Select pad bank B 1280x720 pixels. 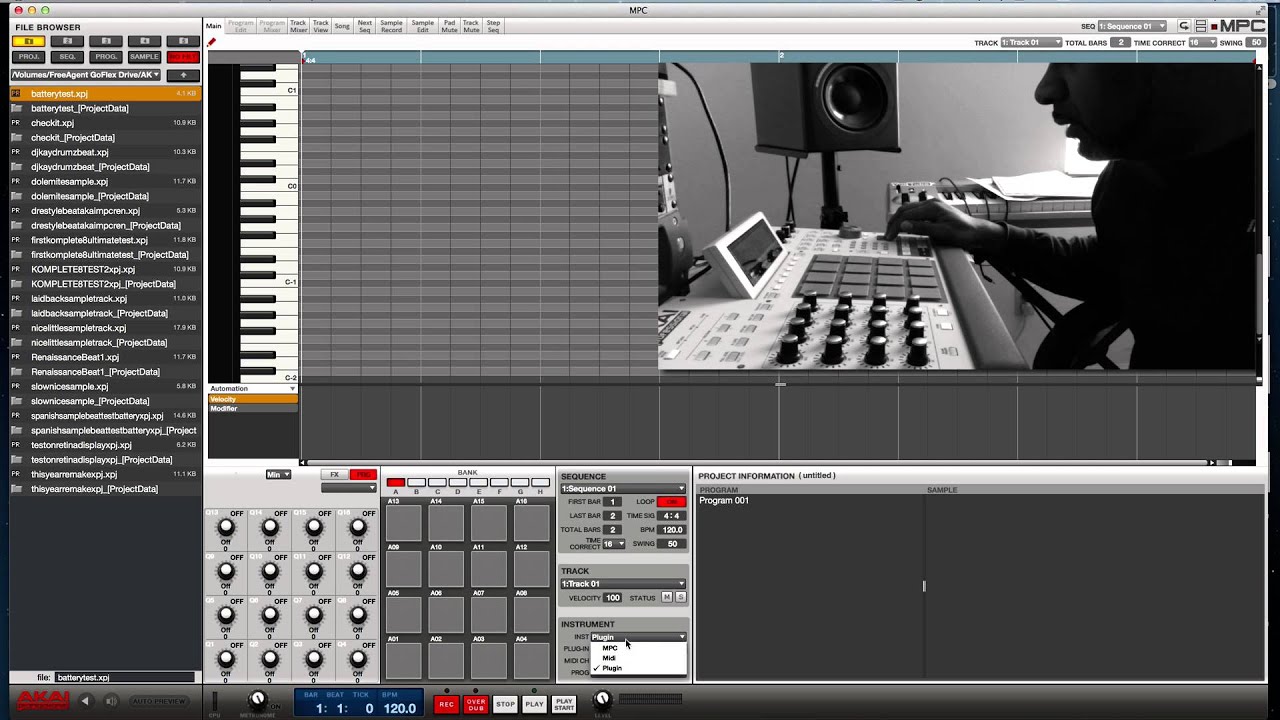pyautogui.click(x=417, y=483)
